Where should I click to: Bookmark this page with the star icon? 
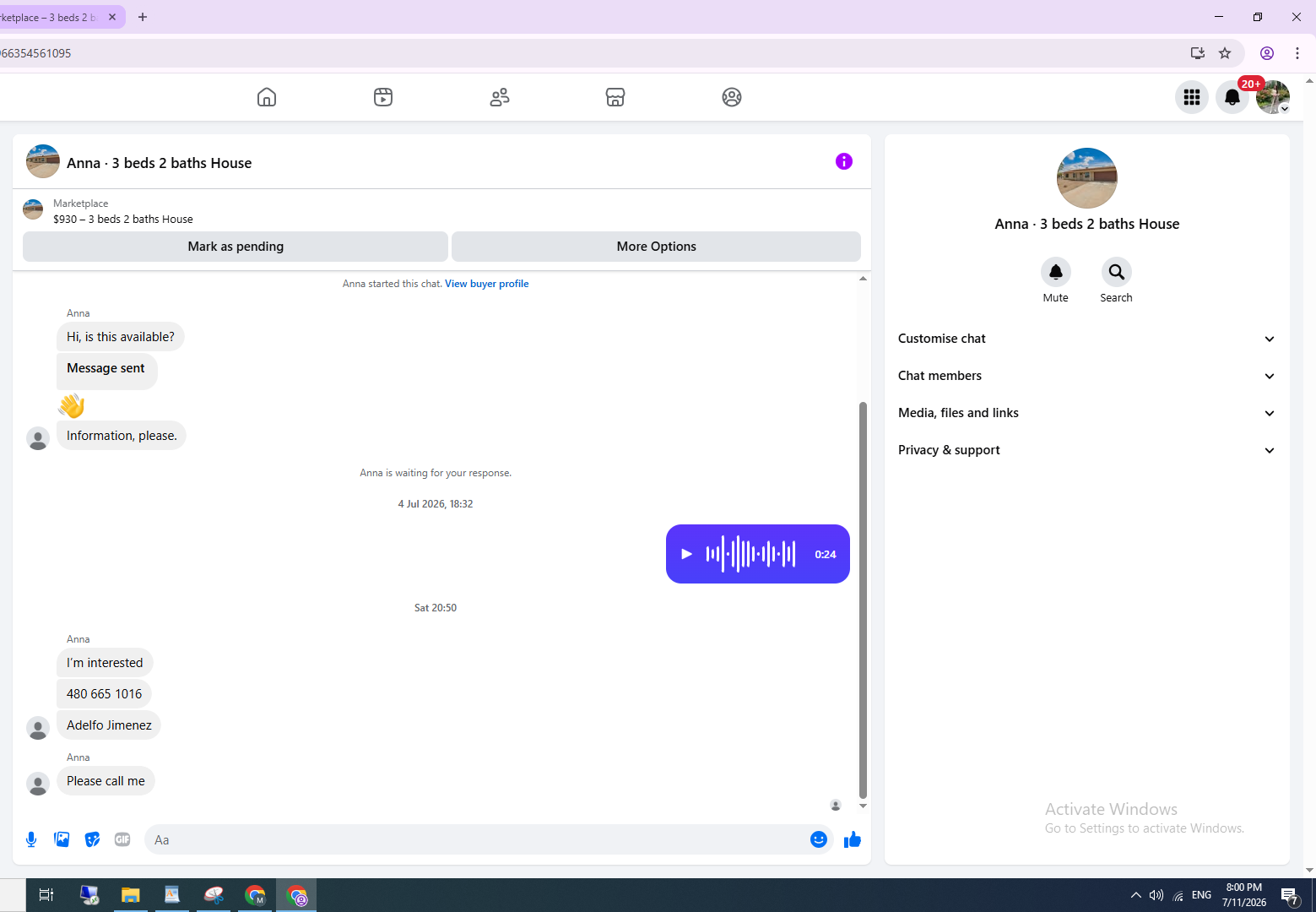point(1225,53)
